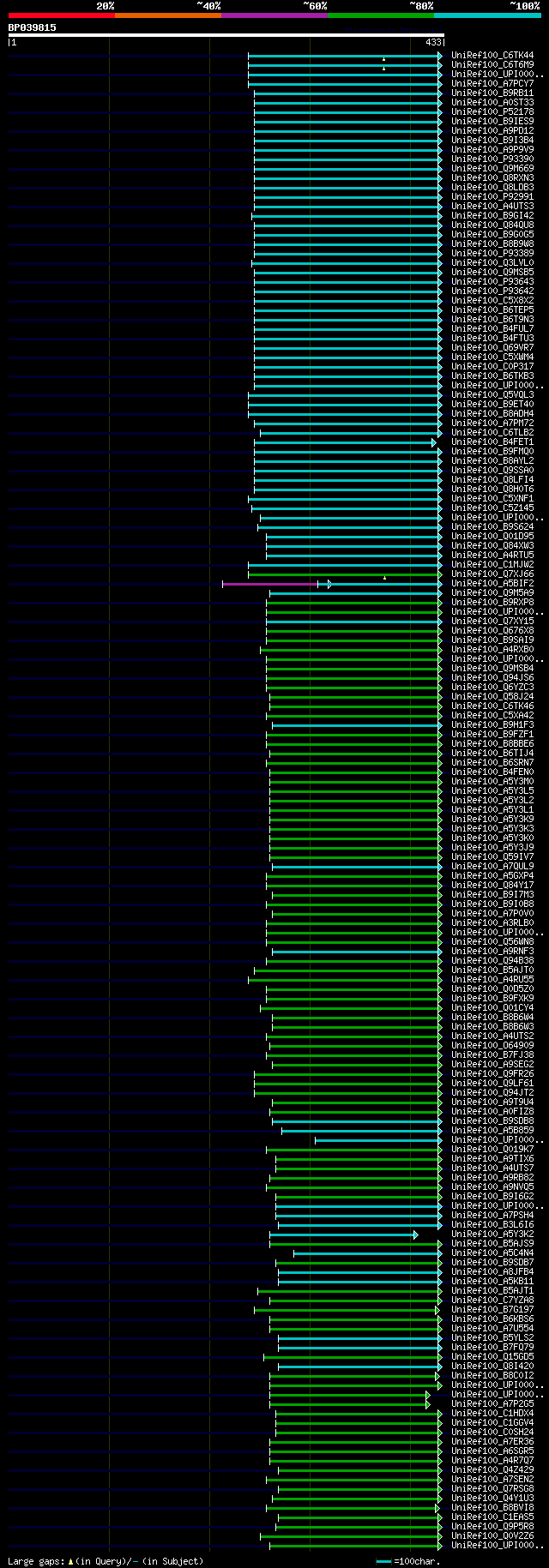The image size is (549, 1568).
Task: Select the query name BP039815
Action: 33,27
